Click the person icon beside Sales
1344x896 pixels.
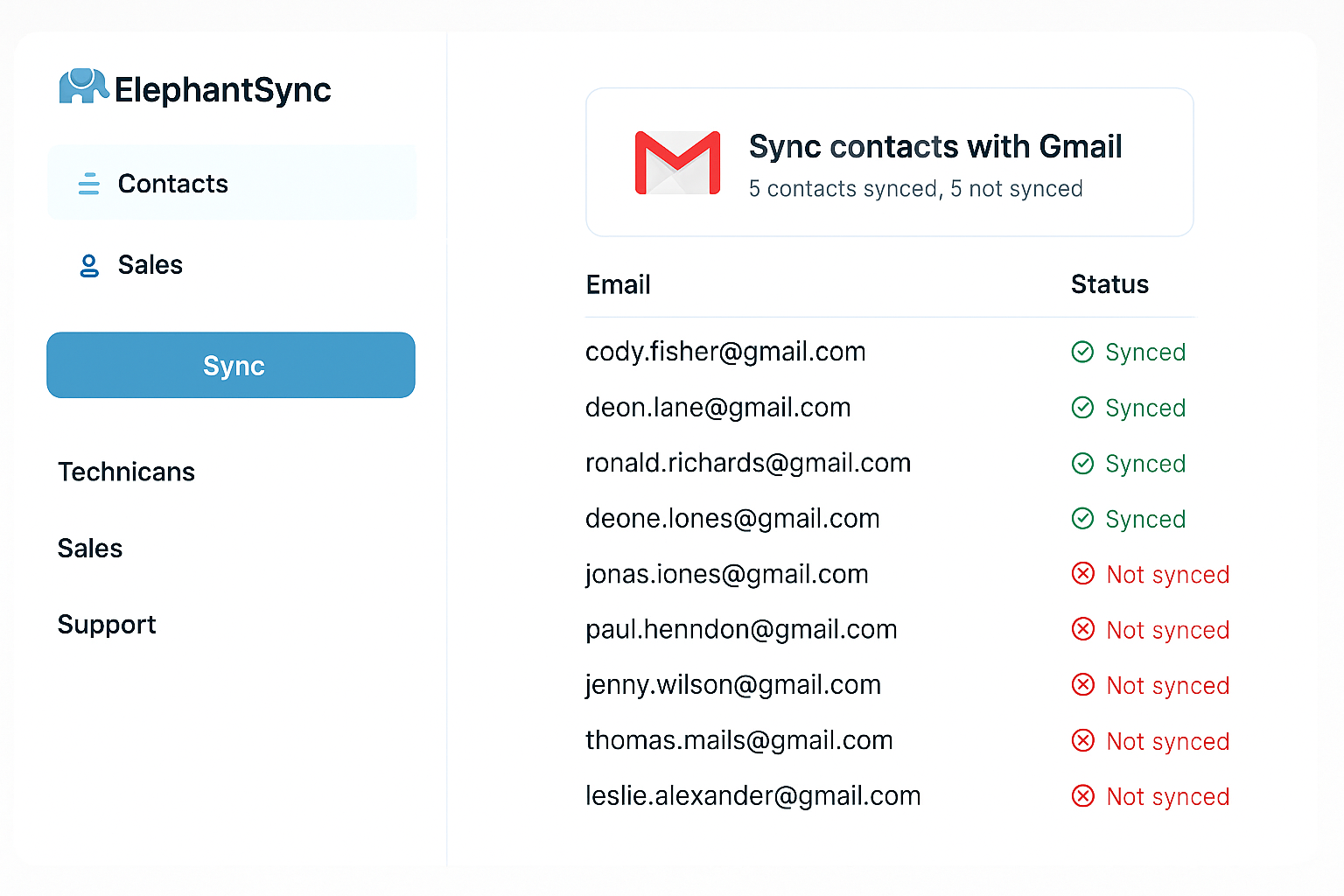[88, 265]
